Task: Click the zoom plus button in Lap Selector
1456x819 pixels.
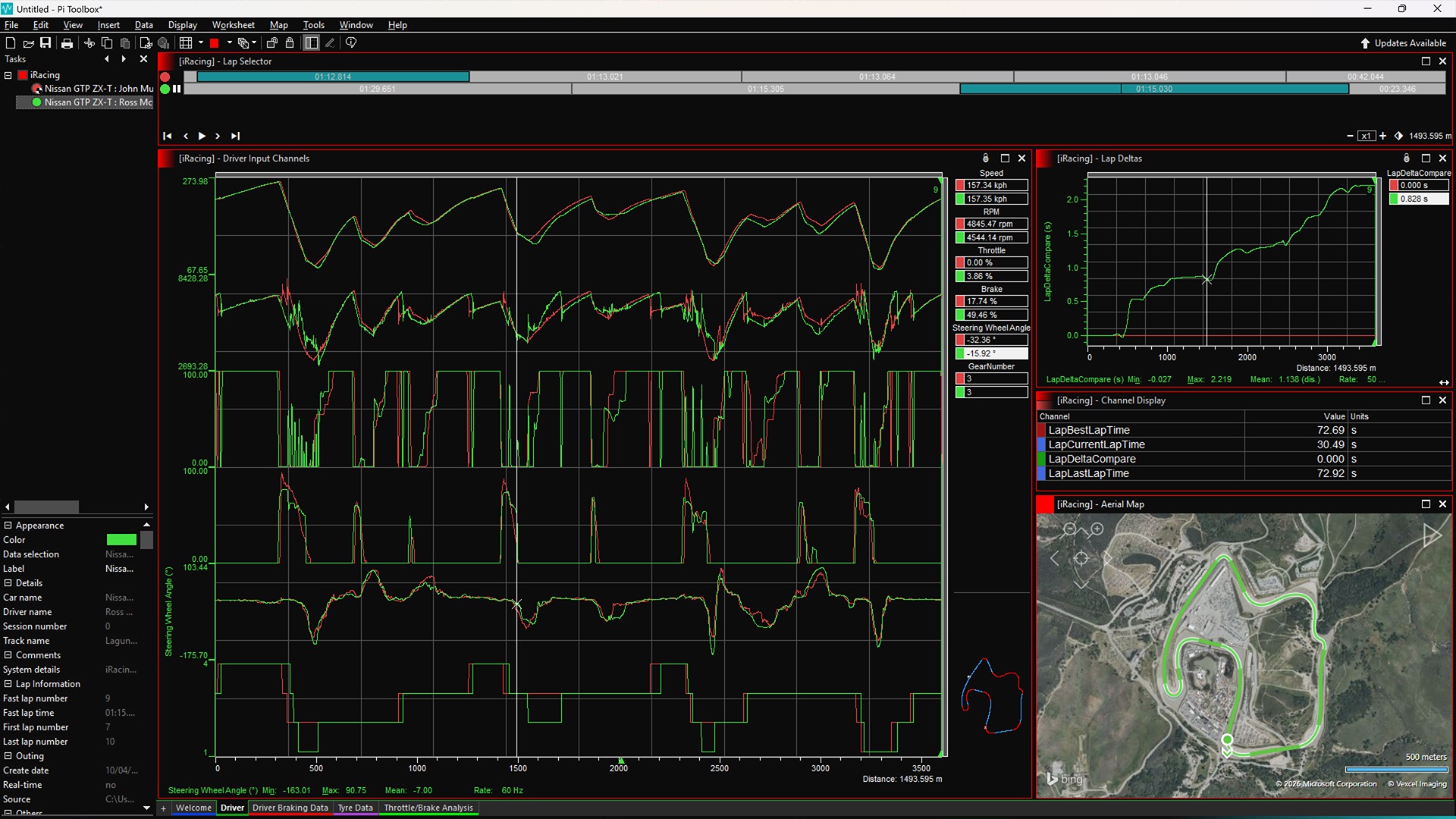Action: 1383,136
